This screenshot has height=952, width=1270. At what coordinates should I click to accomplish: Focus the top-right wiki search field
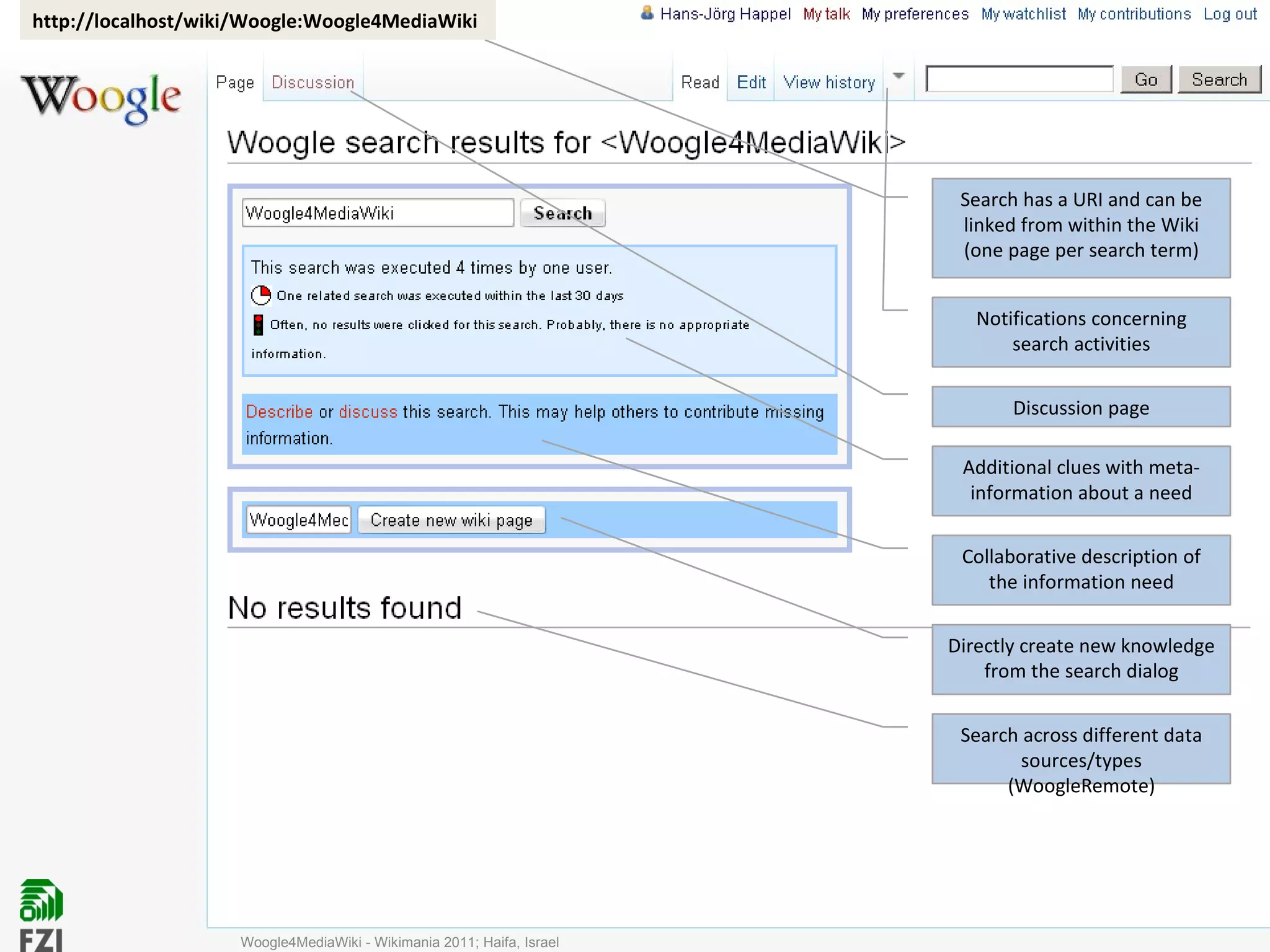click(1019, 79)
